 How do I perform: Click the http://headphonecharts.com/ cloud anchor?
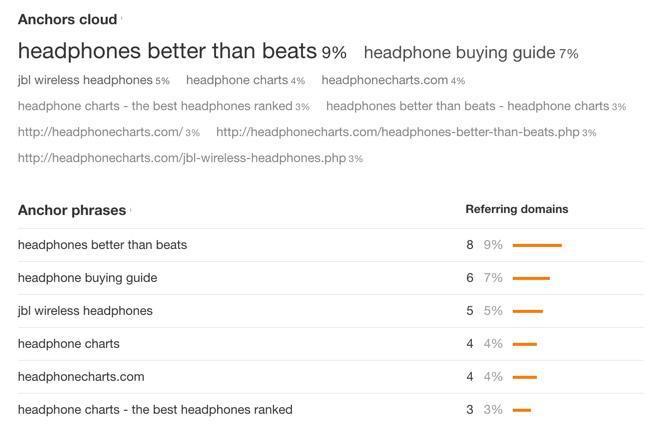(100, 132)
